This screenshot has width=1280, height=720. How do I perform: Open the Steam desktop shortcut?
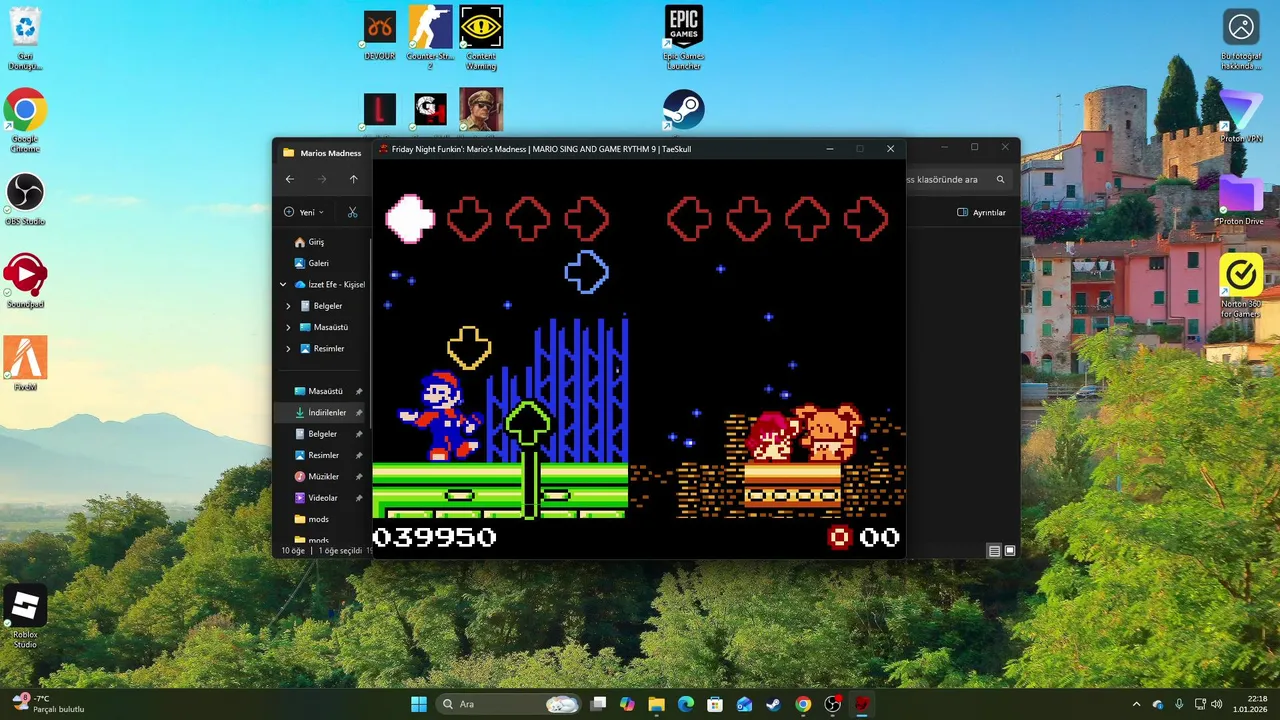click(684, 110)
